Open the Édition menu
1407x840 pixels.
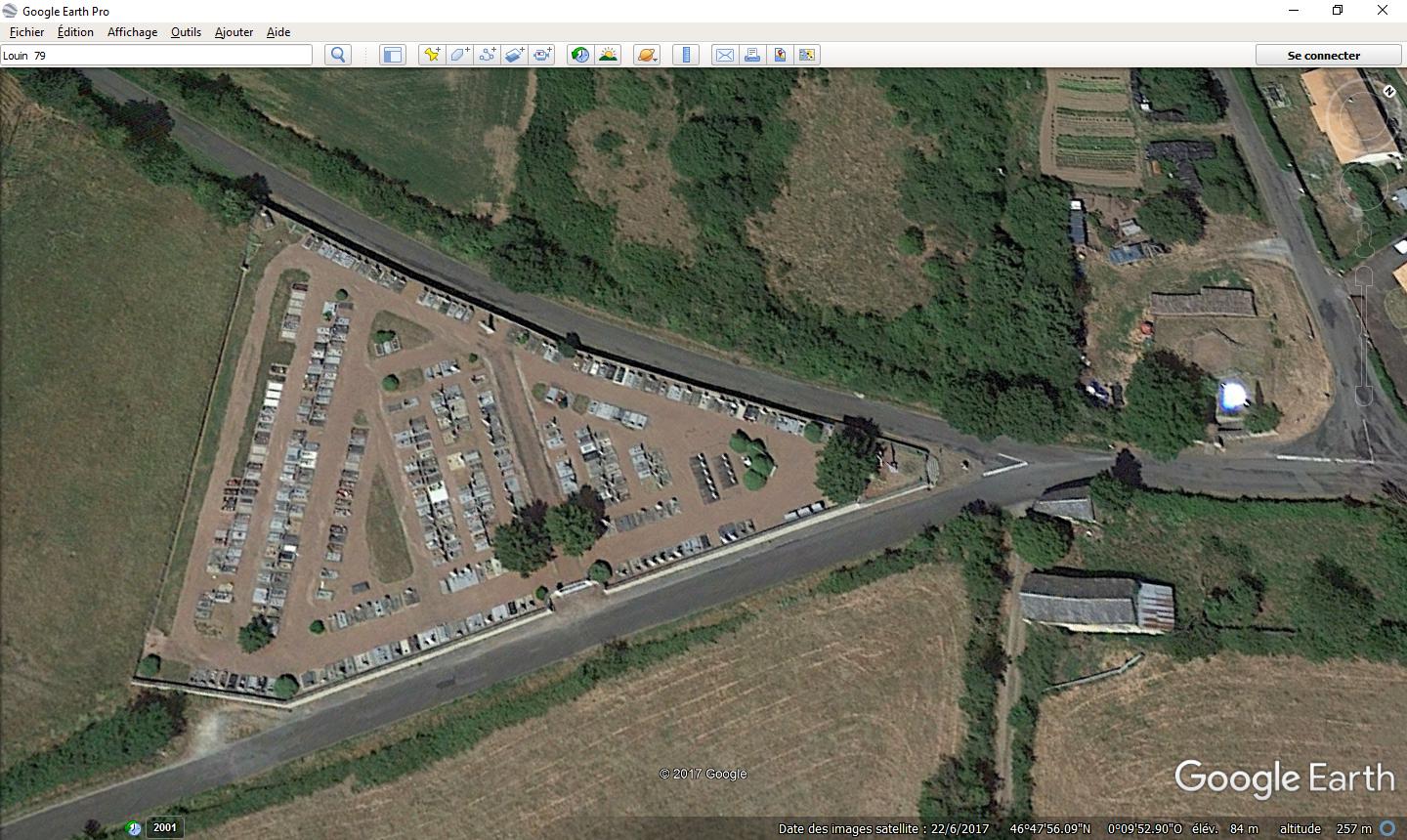(x=75, y=32)
